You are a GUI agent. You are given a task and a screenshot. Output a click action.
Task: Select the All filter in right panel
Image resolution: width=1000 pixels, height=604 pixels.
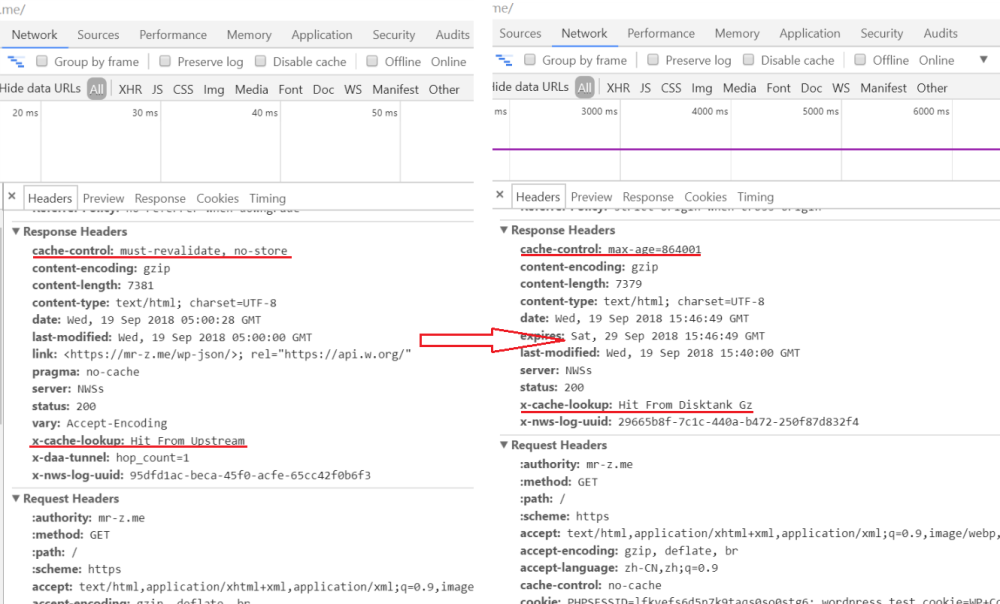pyautogui.click(x=584, y=88)
